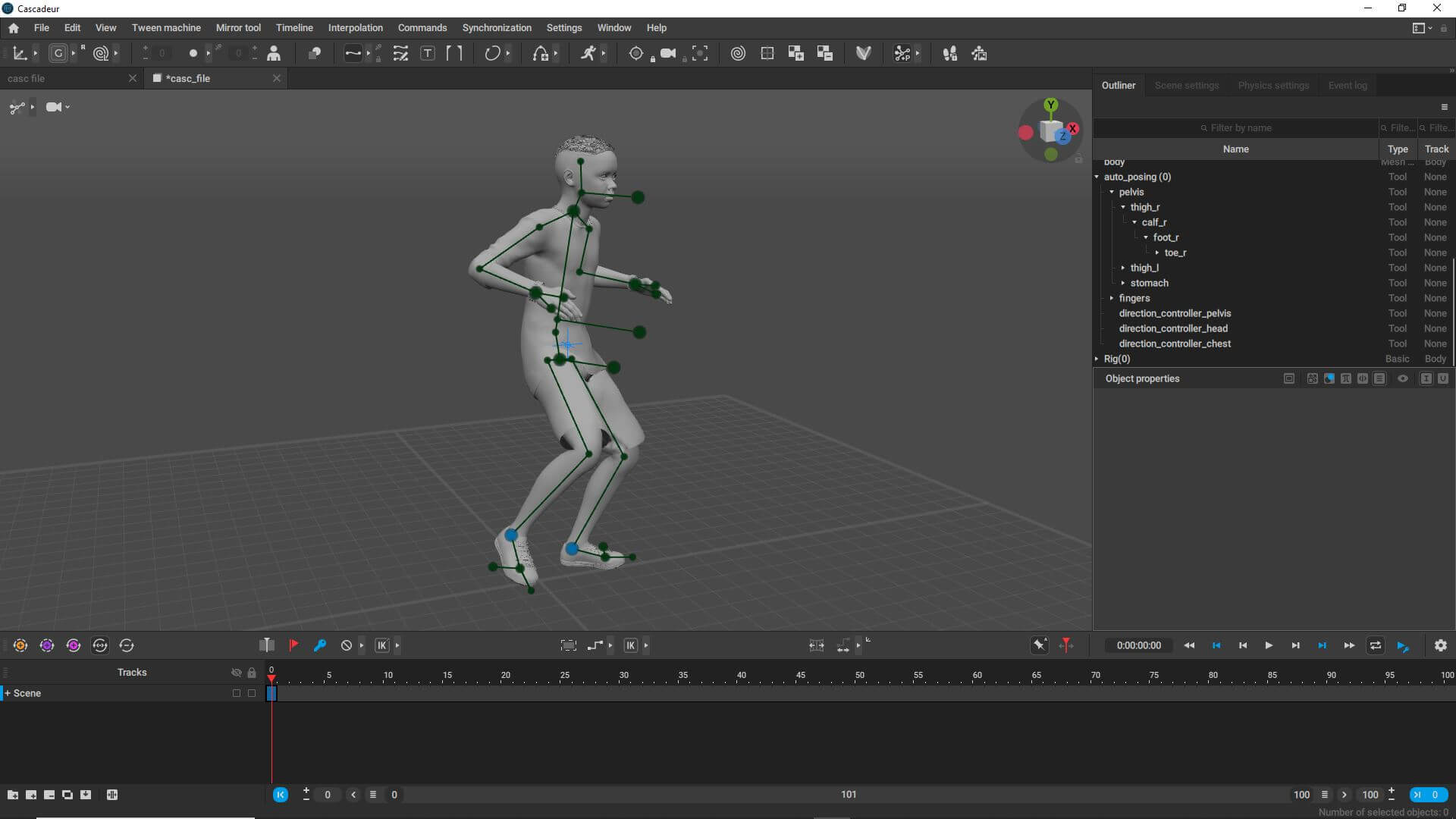Click the red X axis on viewport gizmo
This screenshot has width=1456, height=819.
click(x=1073, y=128)
